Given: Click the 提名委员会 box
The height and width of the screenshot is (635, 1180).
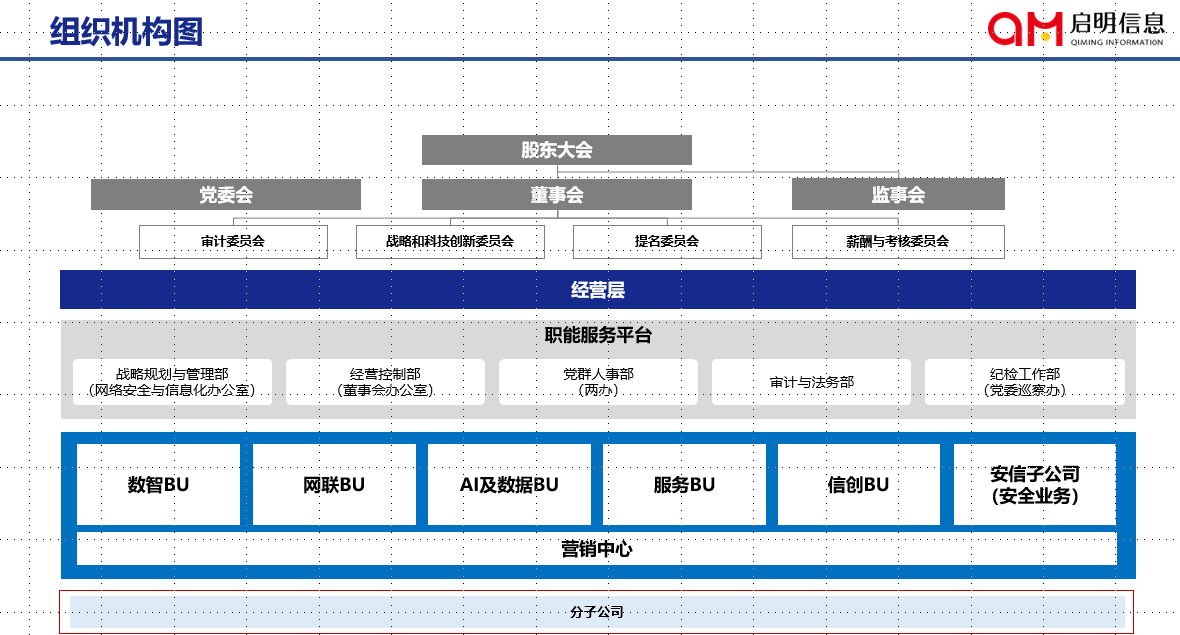Looking at the screenshot, I should click(x=666, y=242).
